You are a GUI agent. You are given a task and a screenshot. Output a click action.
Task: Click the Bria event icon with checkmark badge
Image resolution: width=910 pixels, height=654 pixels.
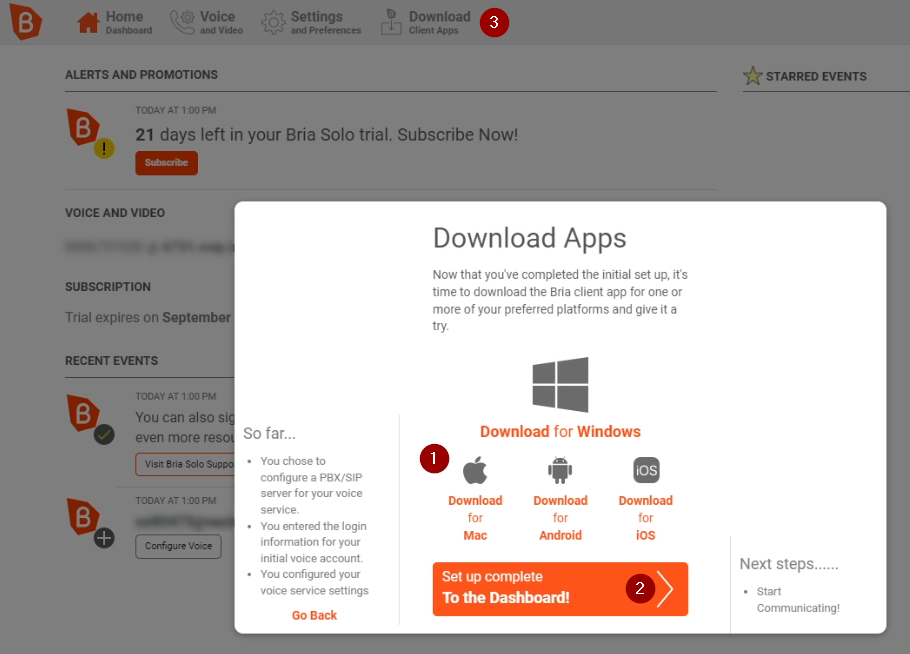[x=91, y=420]
